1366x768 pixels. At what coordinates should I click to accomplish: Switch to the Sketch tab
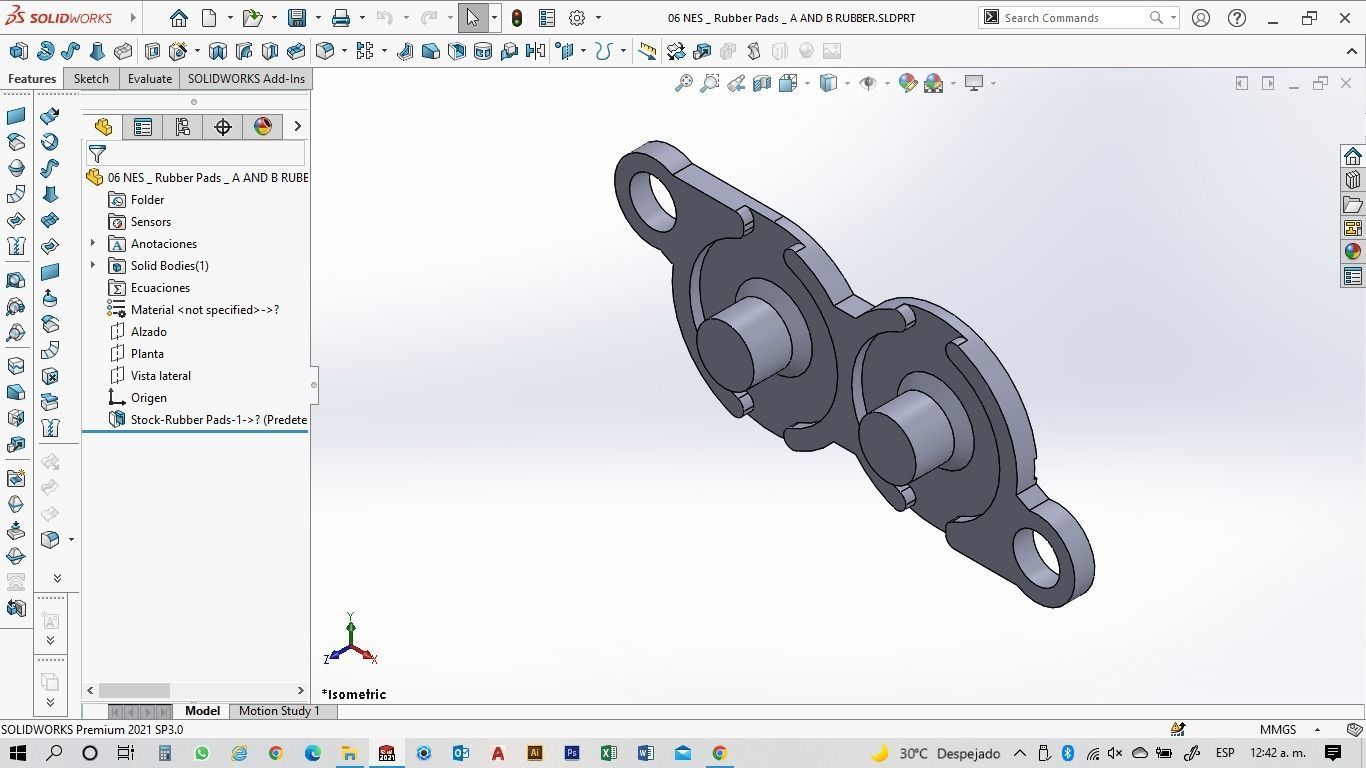tap(91, 79)
